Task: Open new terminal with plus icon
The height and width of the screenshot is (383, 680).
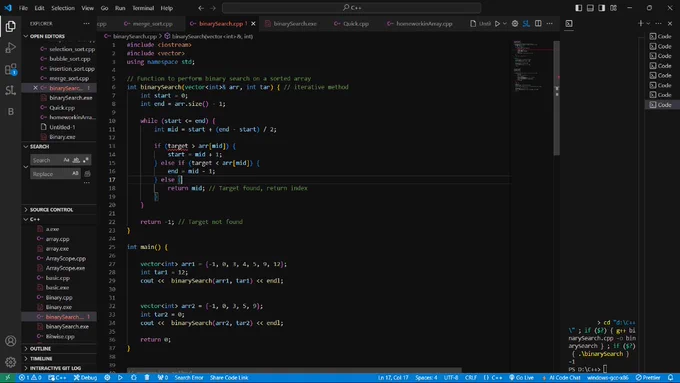Action: 640,23
